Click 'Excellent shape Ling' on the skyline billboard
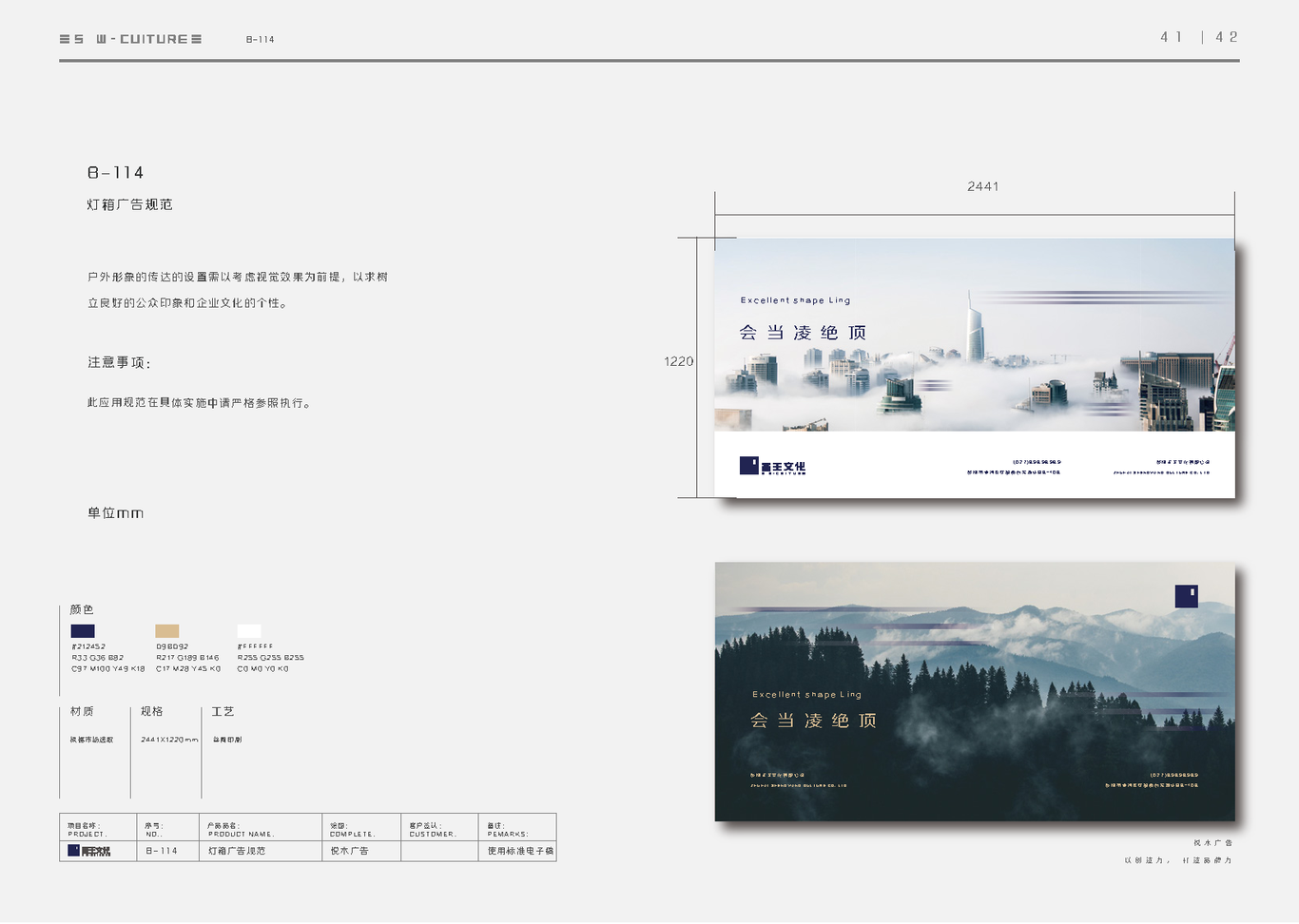The image size is (1299, 924). click(796, 300)
